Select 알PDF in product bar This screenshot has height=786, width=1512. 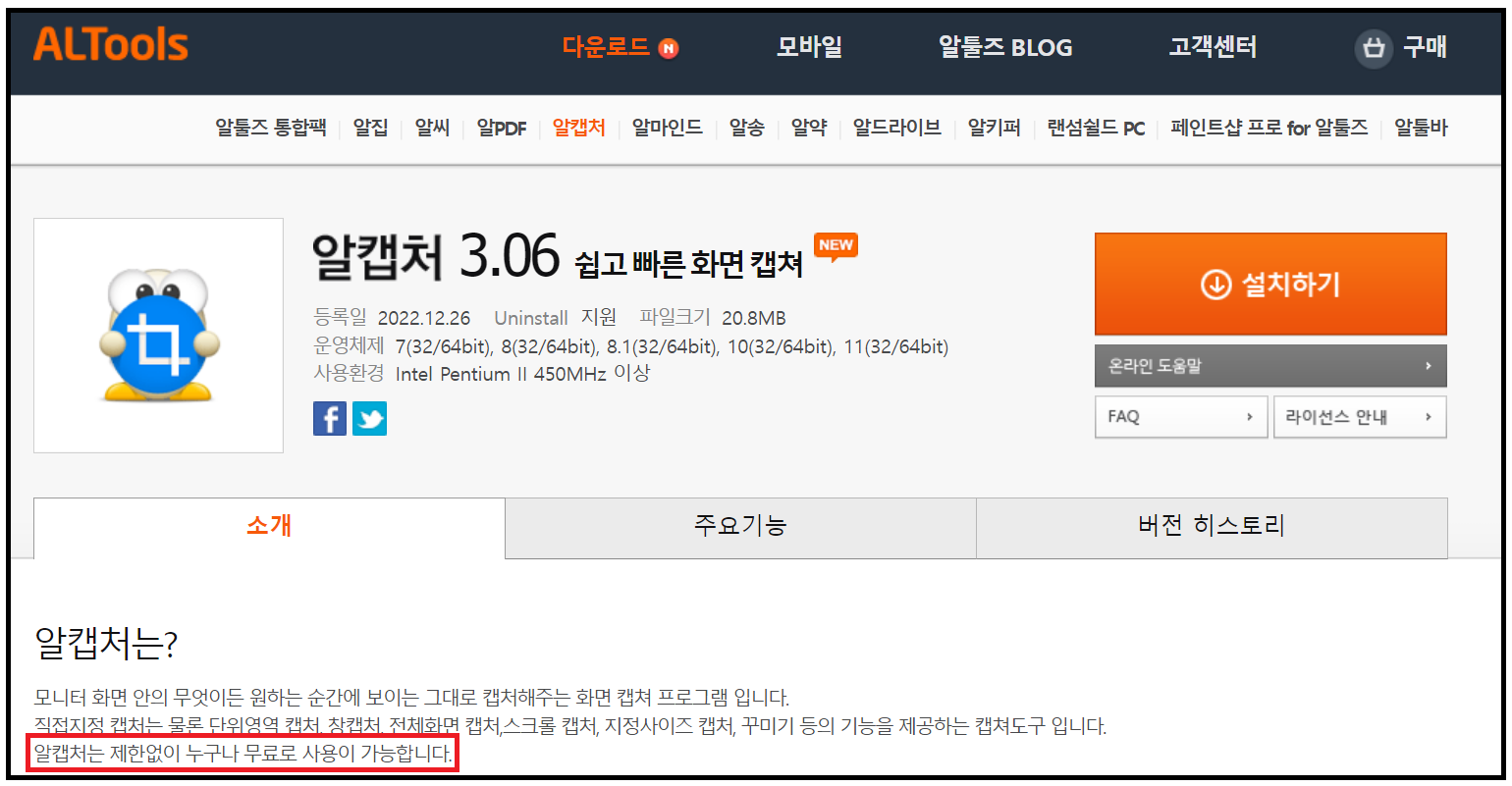(x=502, y=128)
